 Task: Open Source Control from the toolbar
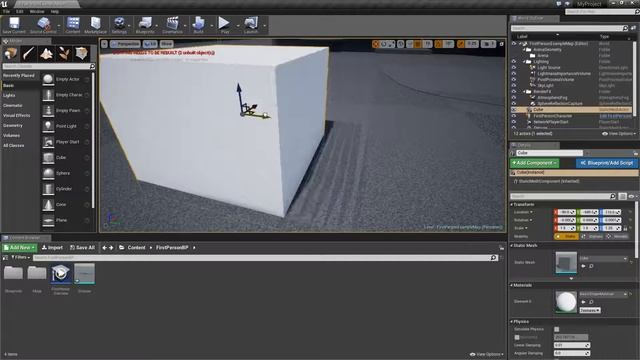(43, 24)
